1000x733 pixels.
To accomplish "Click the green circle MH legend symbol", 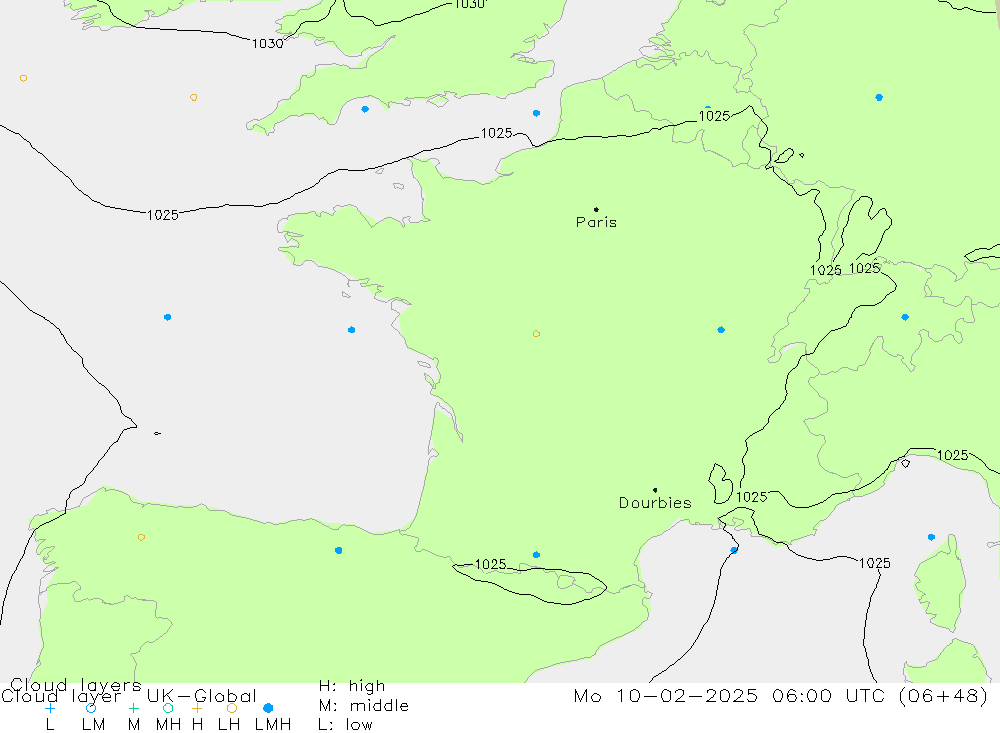I will coord(168,708).
